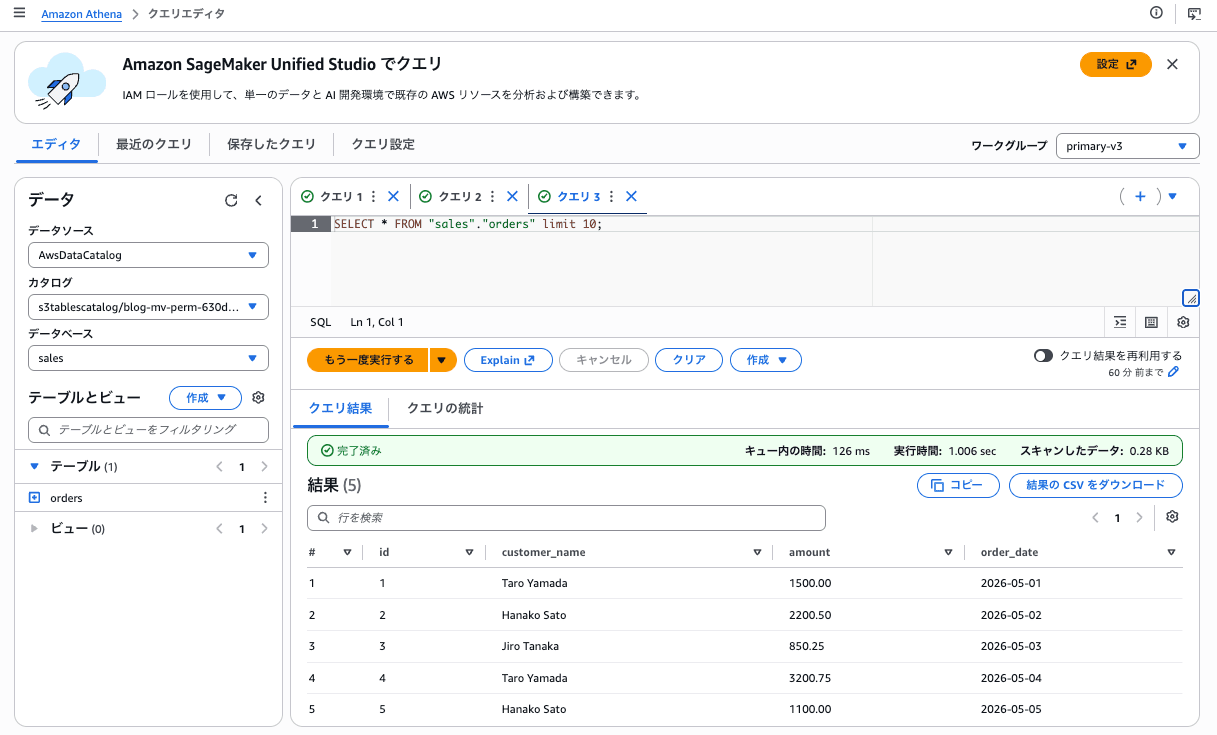Open the editor preferences gear
1217x735 pixels.
[1183, 322]
